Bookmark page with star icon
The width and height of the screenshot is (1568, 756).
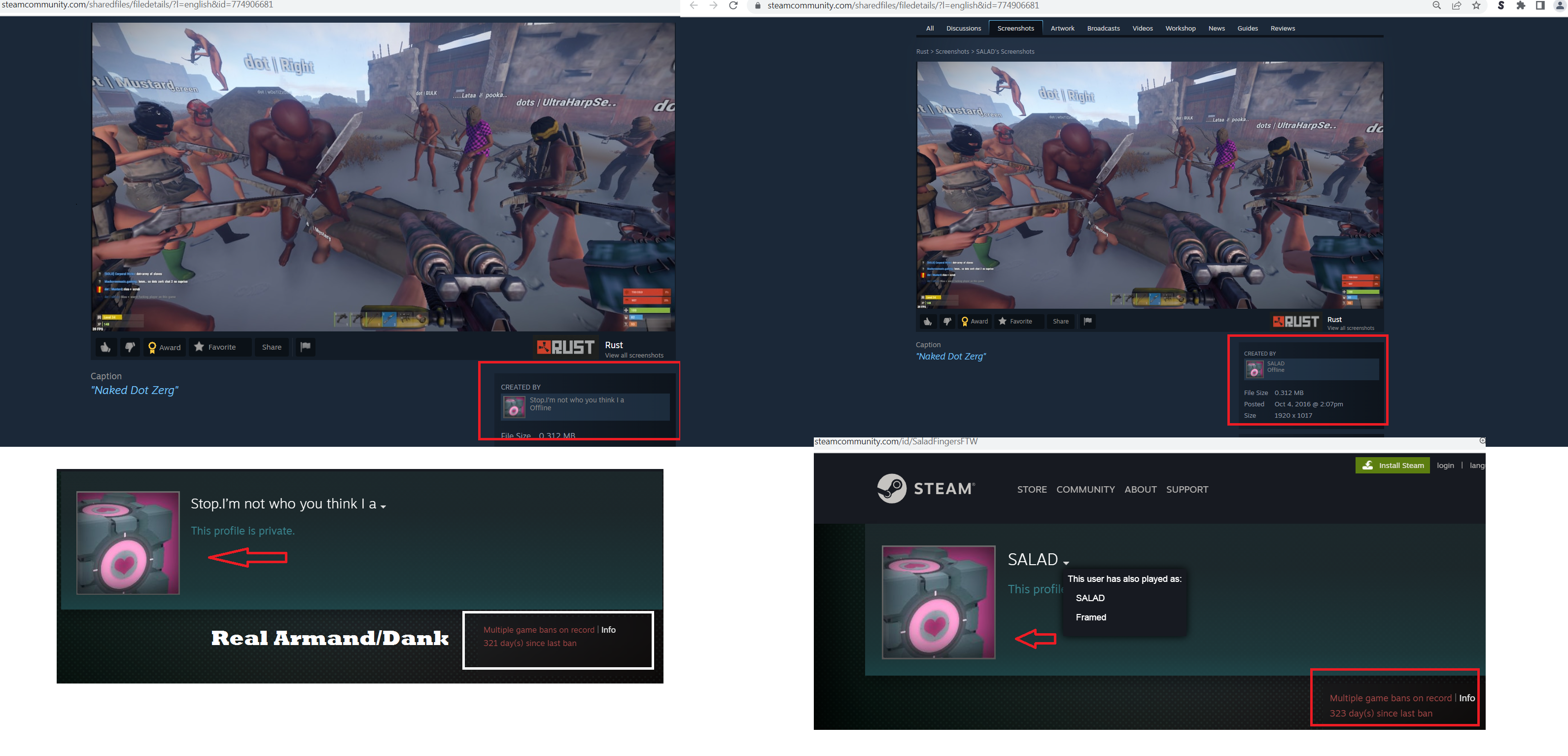[1476, 6]
